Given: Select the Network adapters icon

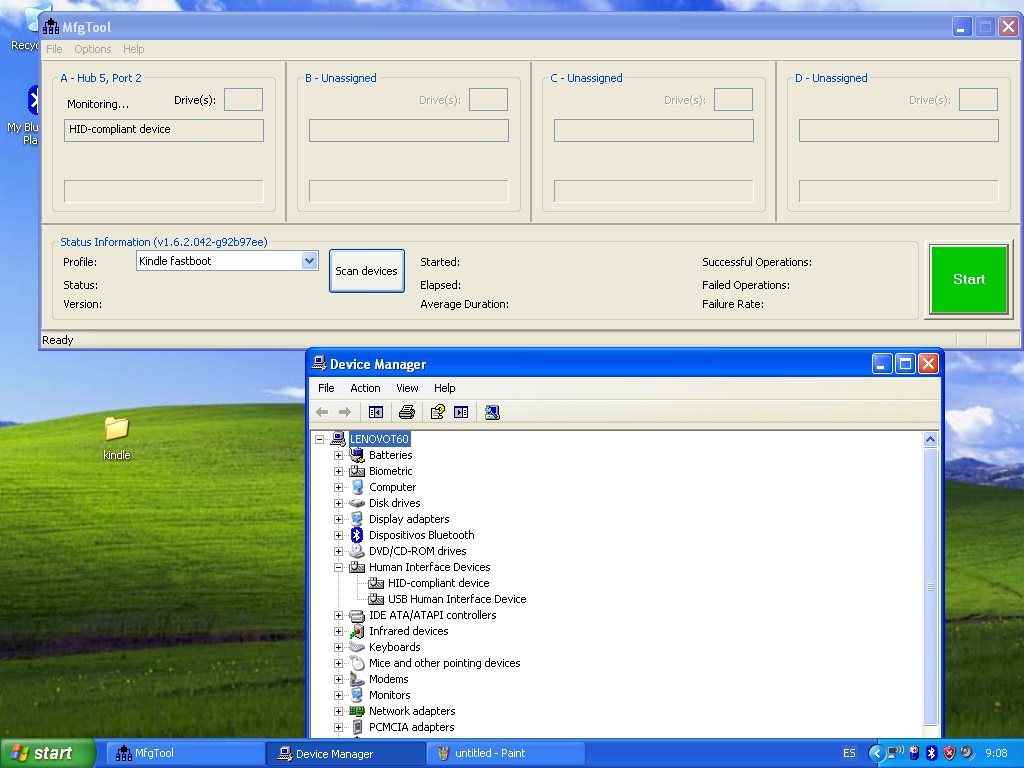Looking at the screenshot, I should pos(357,711).
